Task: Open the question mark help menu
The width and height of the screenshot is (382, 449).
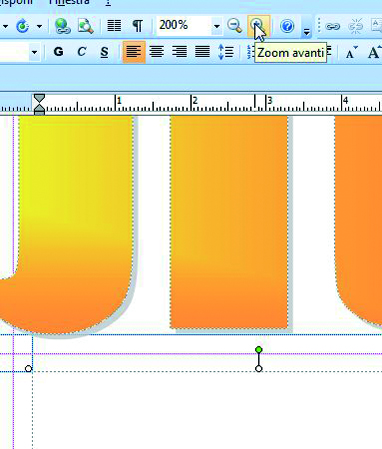Action: click(108, 3)
